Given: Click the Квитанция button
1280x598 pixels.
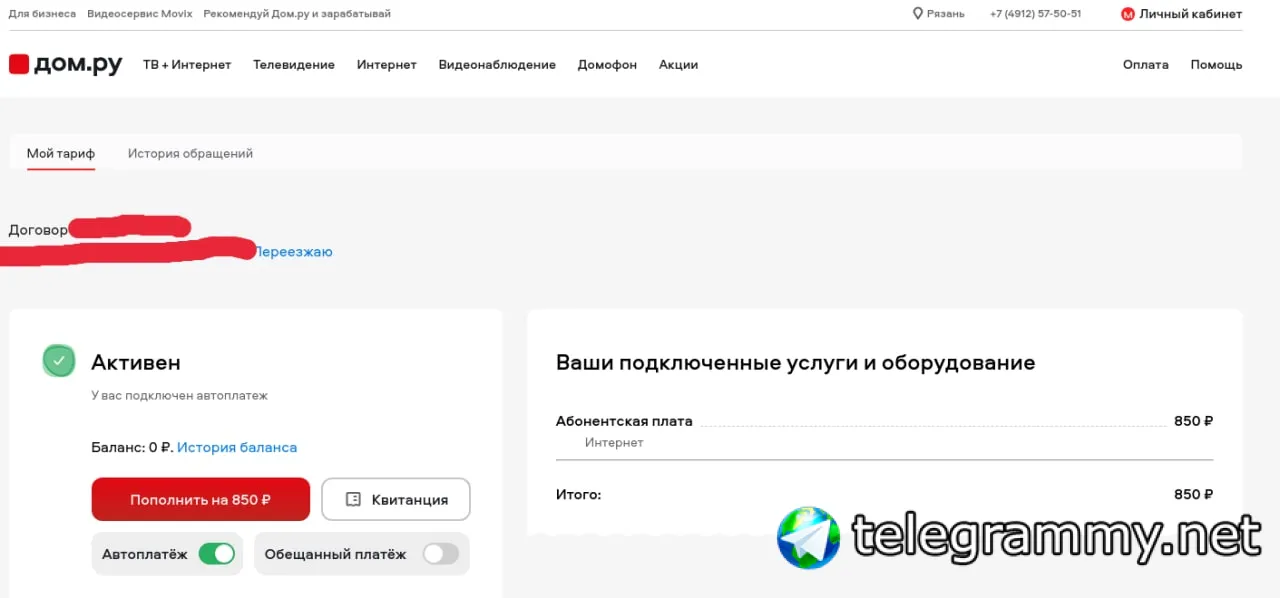Looking at the screenshot, I should [x=396, y=499].
